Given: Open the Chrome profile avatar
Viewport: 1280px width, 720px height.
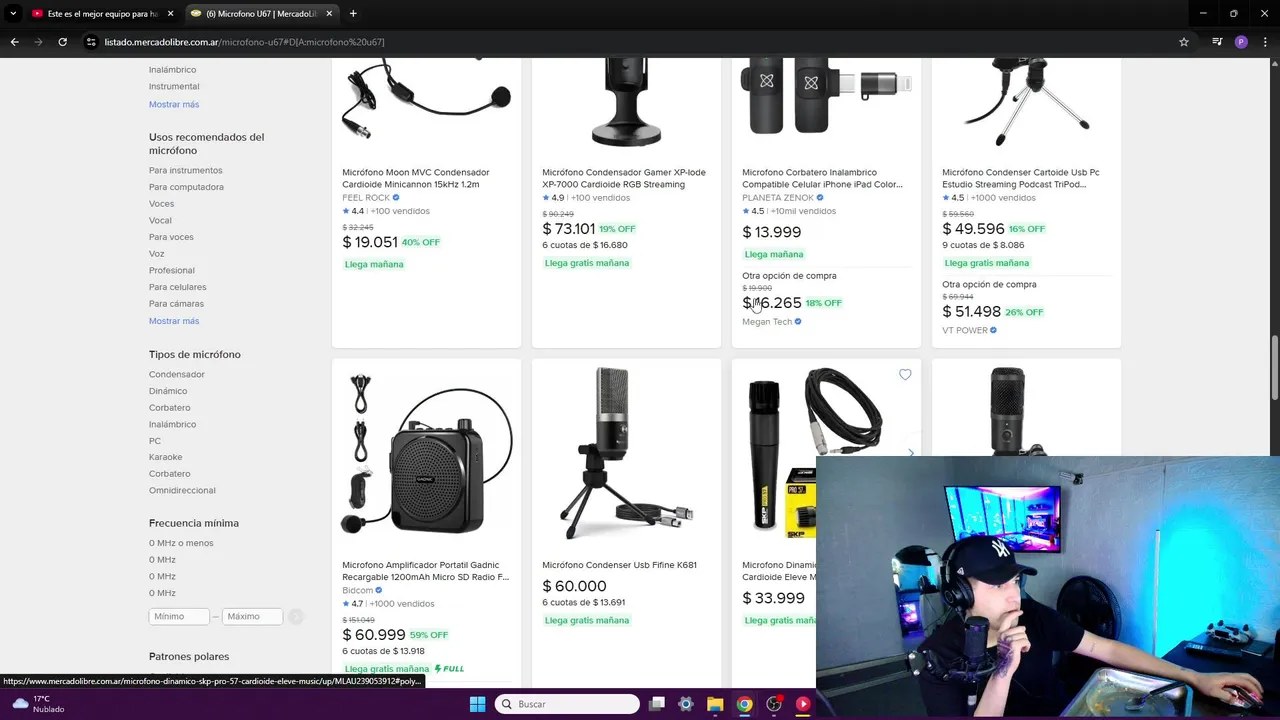Looking at the screenshot, I should (1241, 42).
